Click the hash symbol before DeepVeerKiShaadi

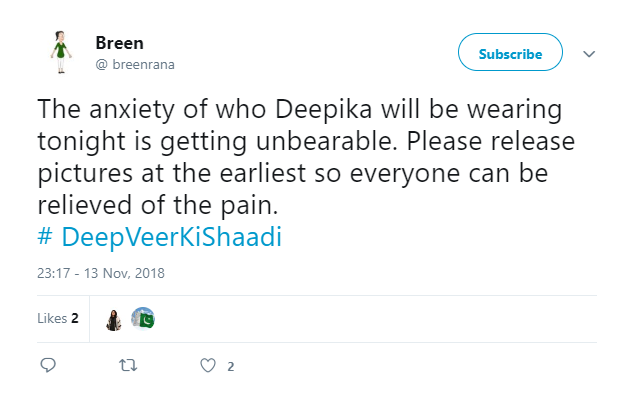pos(44,237)
